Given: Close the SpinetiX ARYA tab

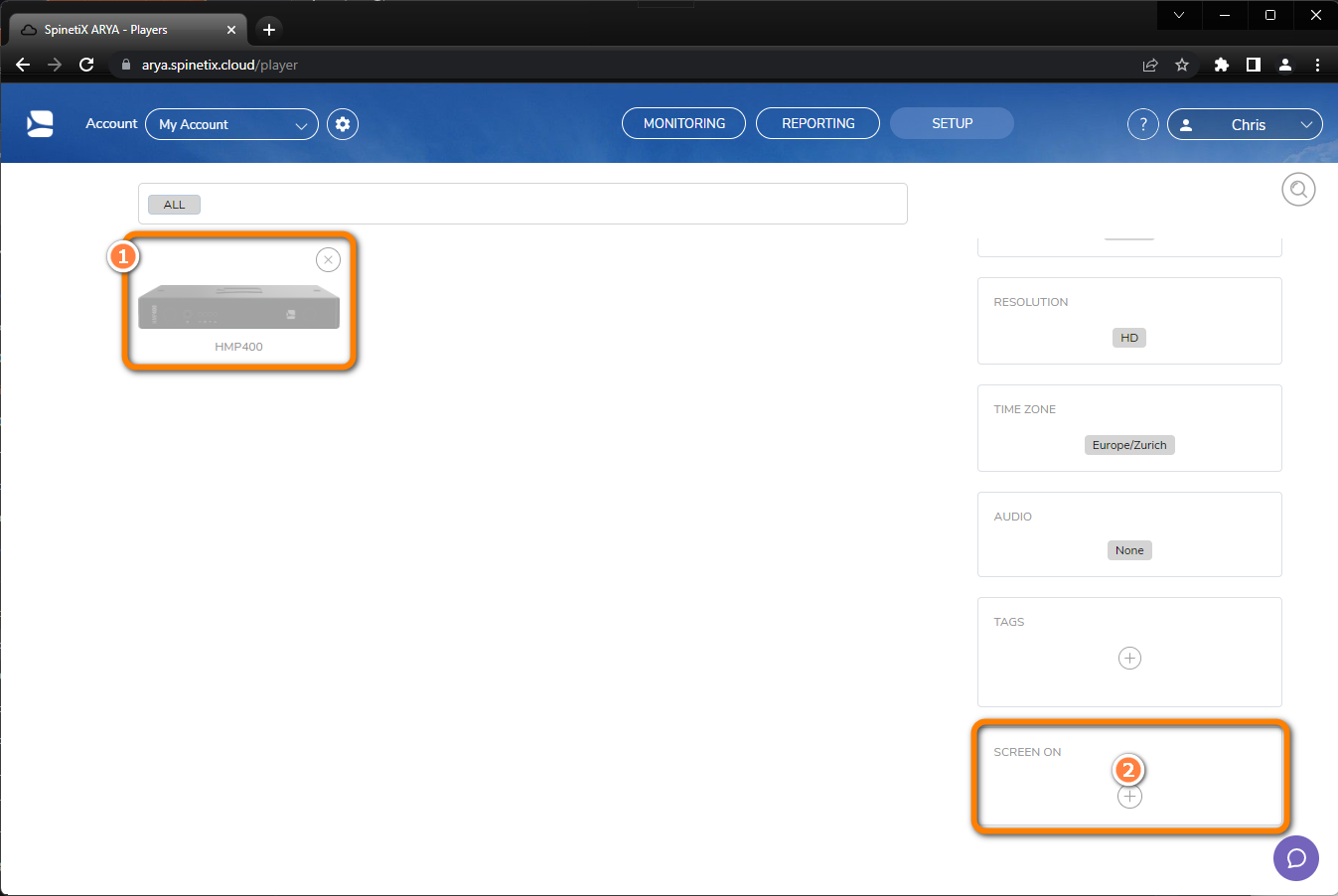Looking at the screenshot, I should pos(231,30).
